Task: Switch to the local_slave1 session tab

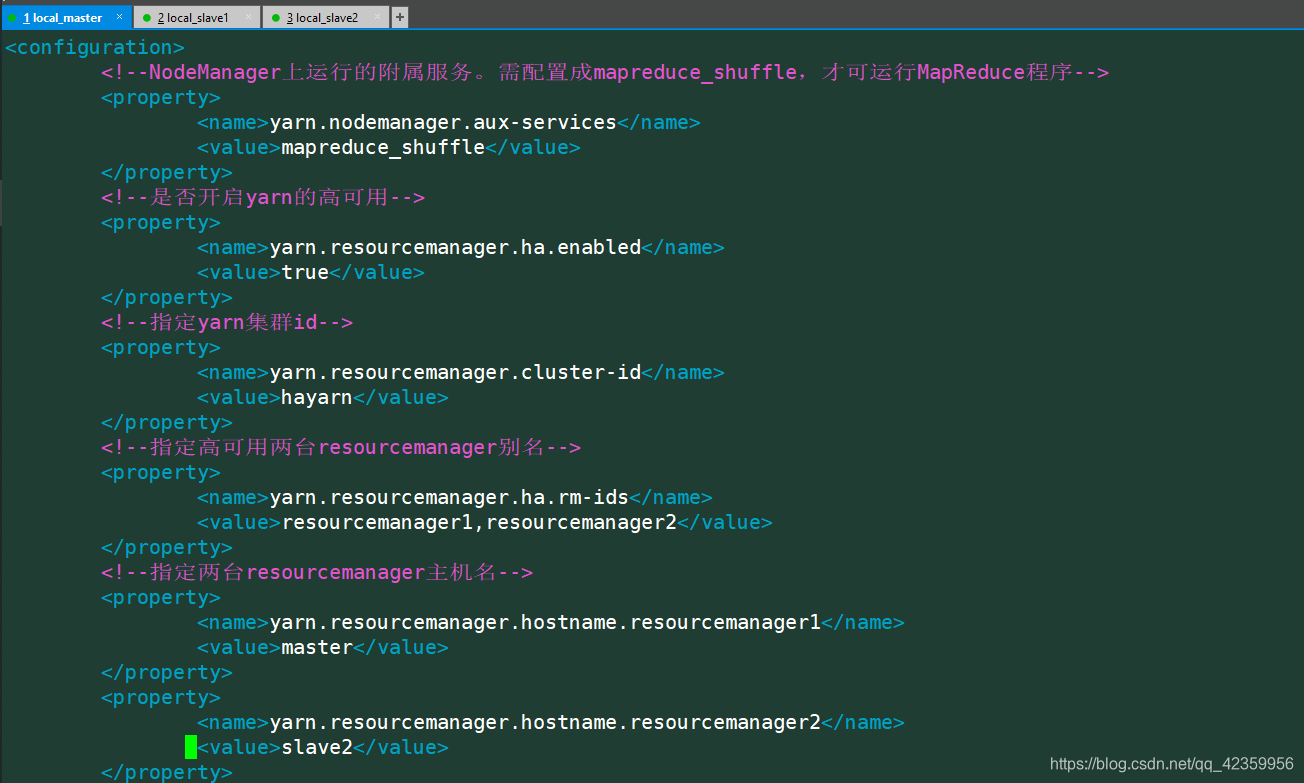Action: [198, 17]
